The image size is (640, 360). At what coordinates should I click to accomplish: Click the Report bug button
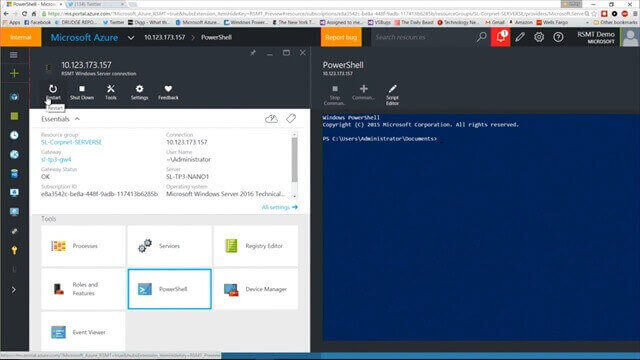(341, 37)
